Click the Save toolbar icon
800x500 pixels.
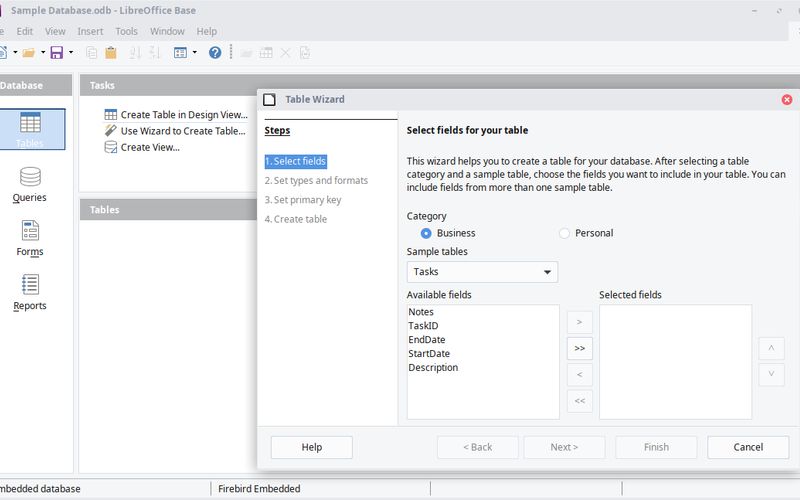click(x=56, y=52)
